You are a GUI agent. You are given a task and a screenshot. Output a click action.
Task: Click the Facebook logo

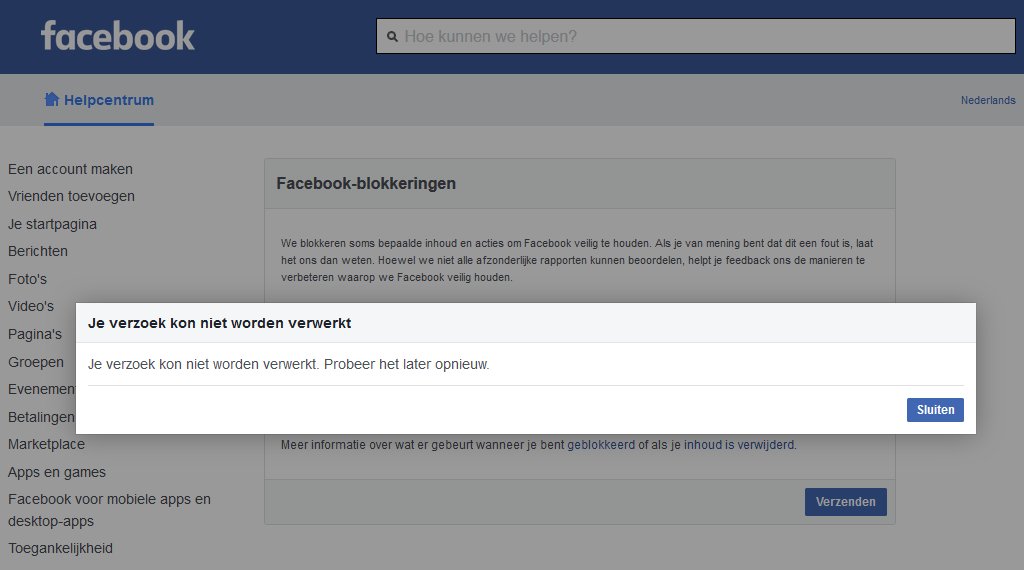(118, 36)
